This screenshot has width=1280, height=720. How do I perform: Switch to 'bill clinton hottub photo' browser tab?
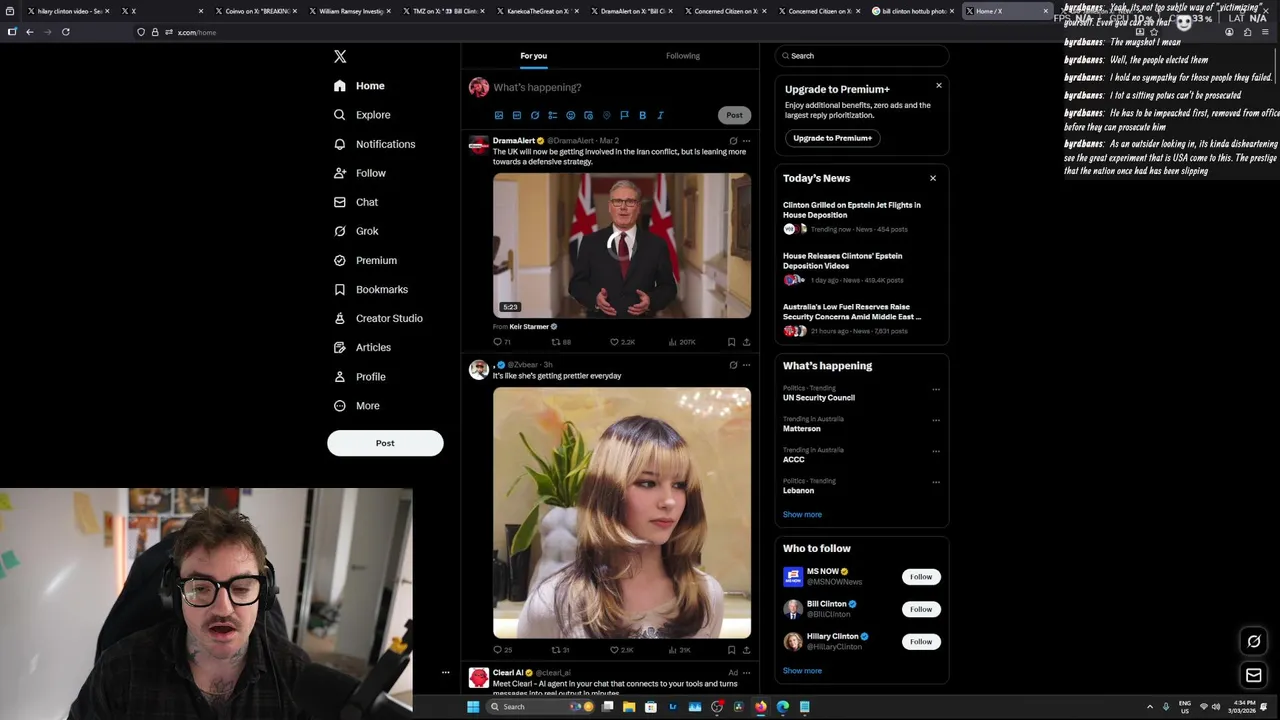913,11
